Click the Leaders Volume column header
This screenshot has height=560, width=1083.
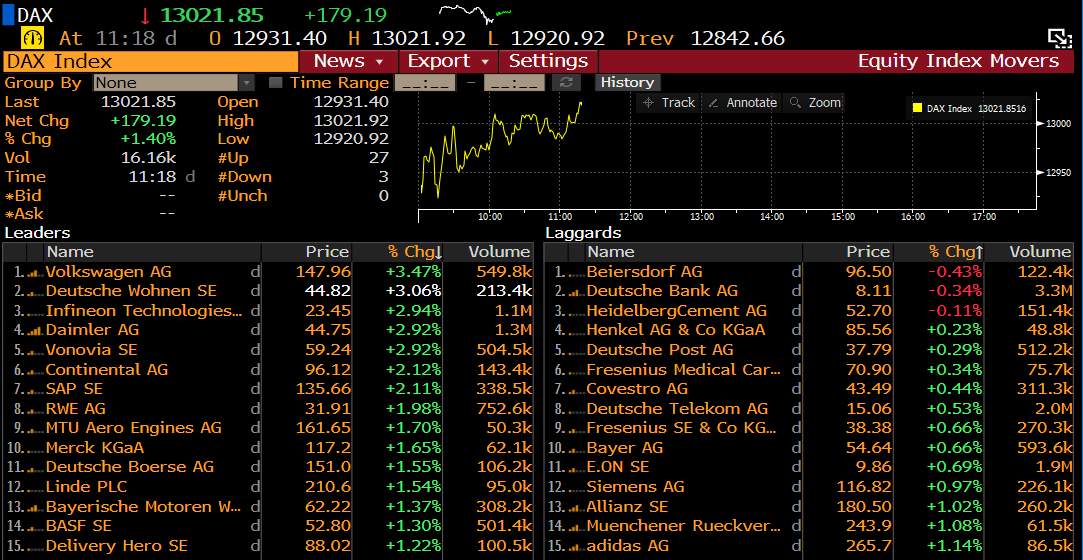(x=488, y=252)
